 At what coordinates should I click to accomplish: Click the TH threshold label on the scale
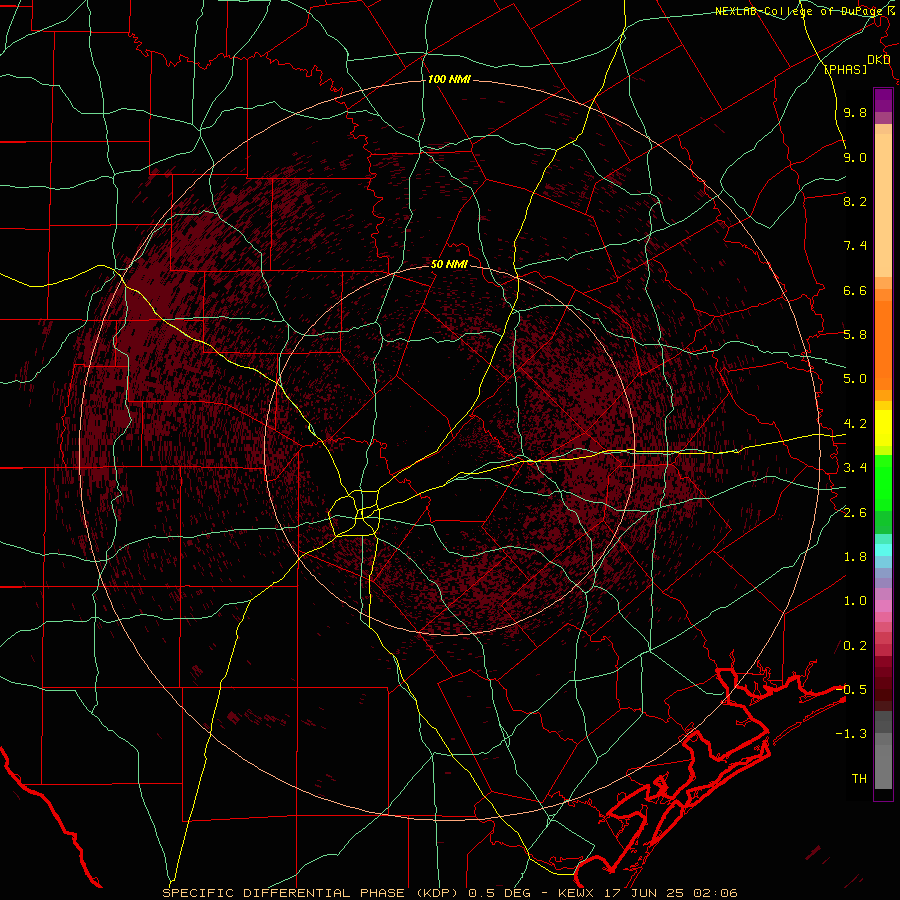tap(859, 779)
